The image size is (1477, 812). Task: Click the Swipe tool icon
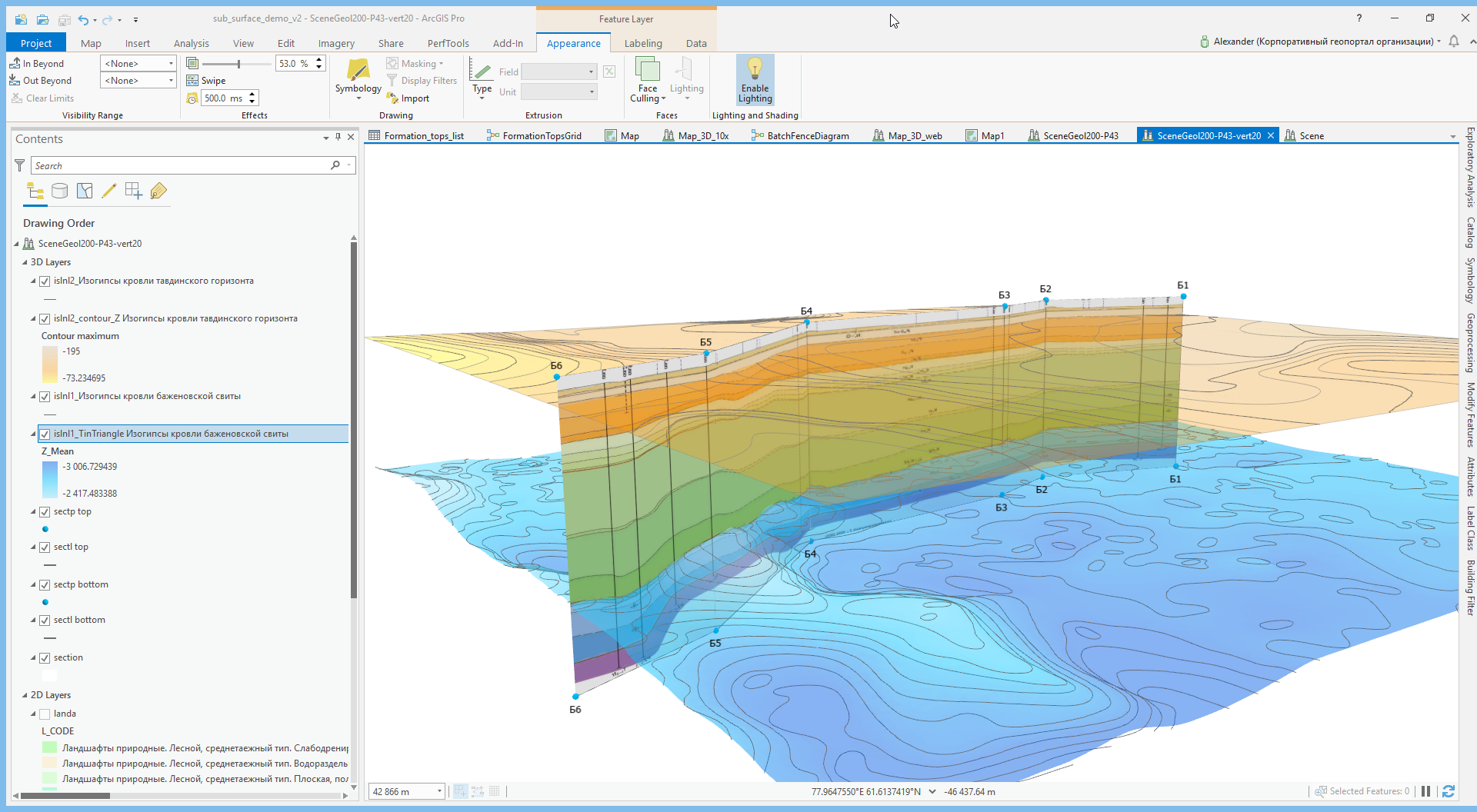[192, 80]
